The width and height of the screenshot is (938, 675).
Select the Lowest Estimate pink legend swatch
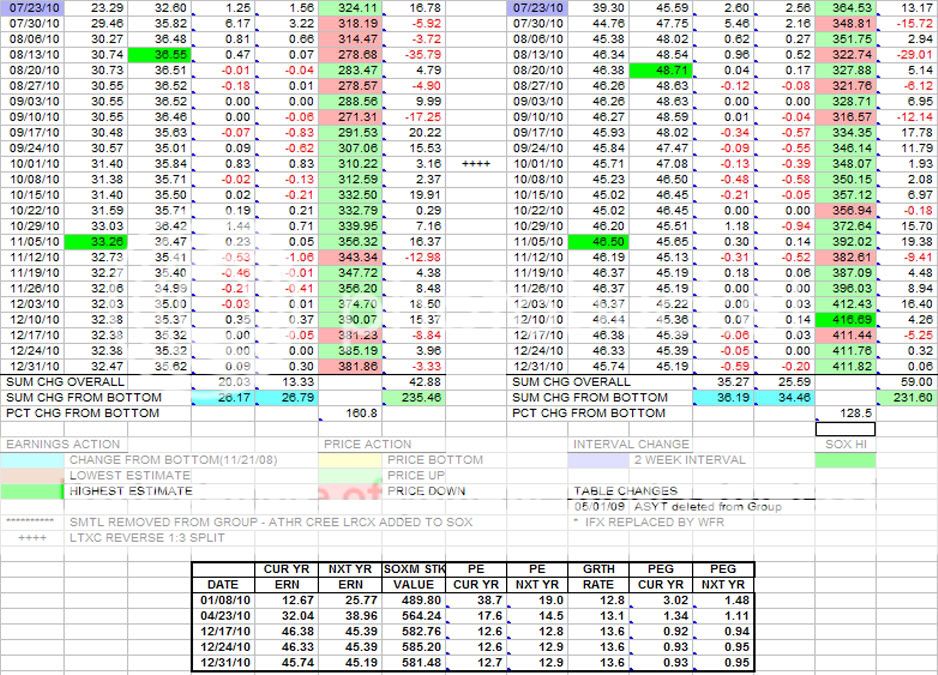[33, 475]
